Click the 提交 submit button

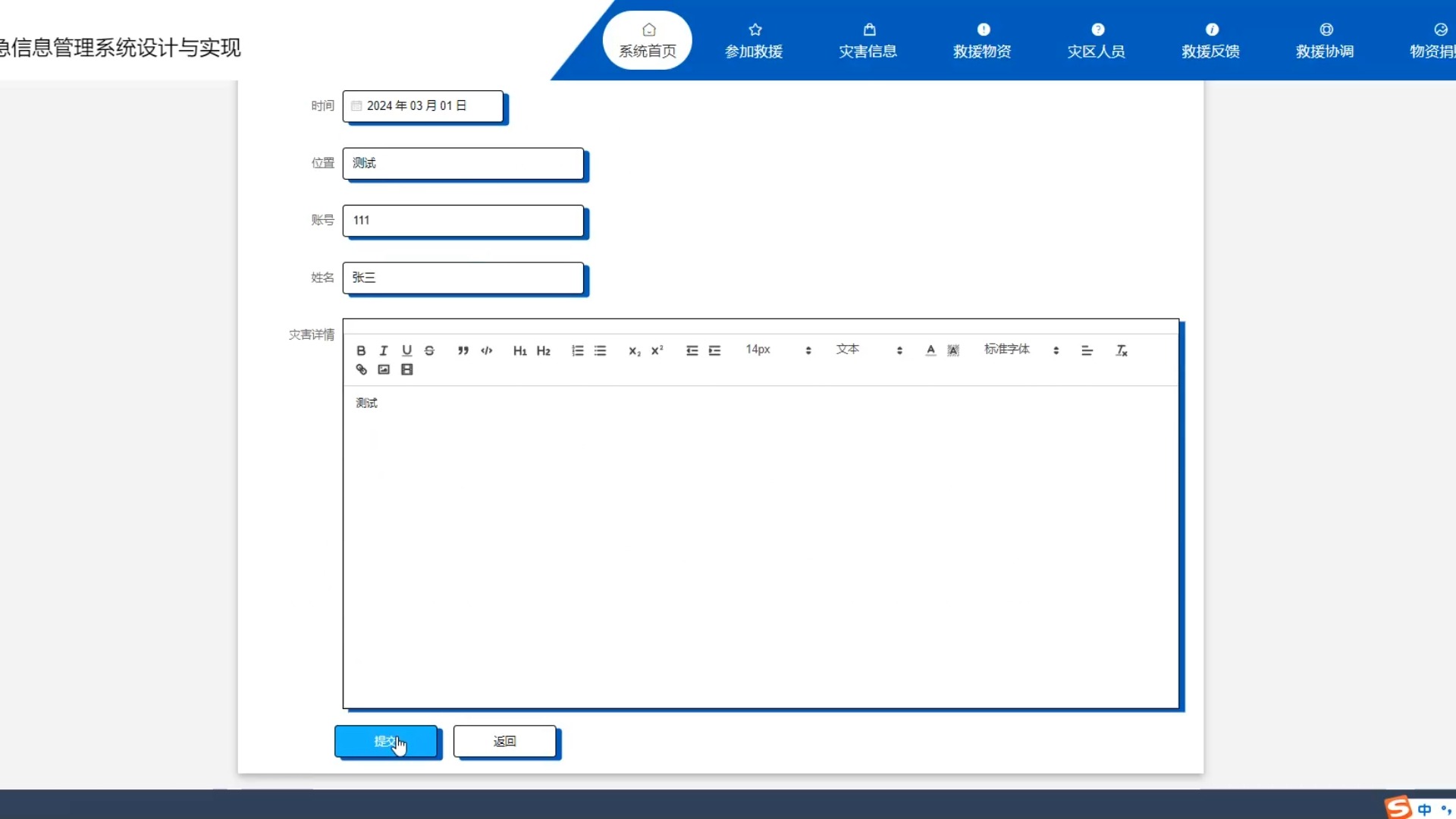(386, 741)
